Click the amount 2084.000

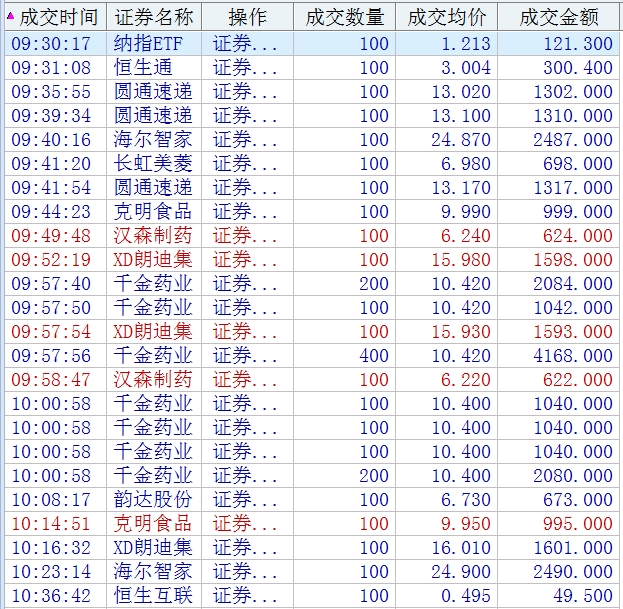pyautogui.click(x=573, y=284)
